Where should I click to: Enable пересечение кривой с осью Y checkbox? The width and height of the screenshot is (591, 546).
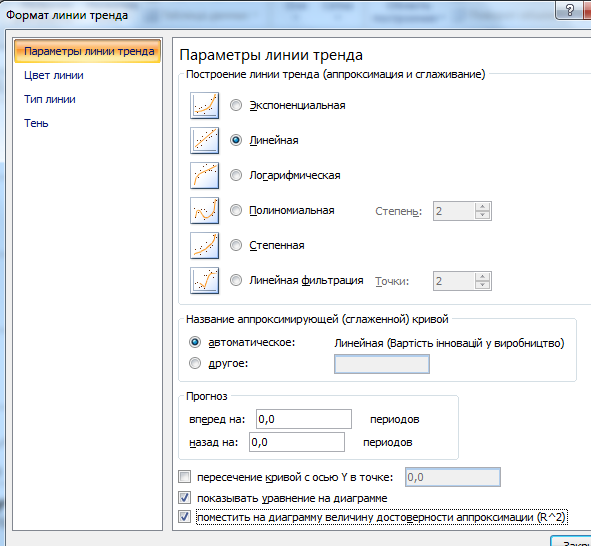(184, 477)
